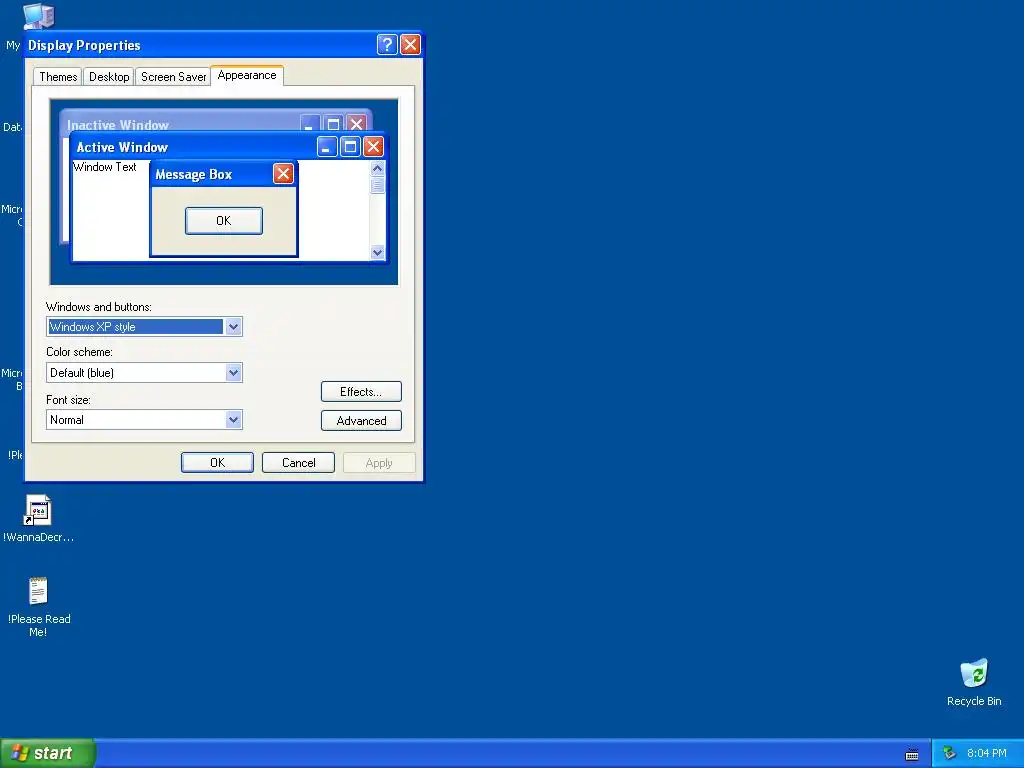
Task: Switch to the Screen Saver tab
Action: 173,76
